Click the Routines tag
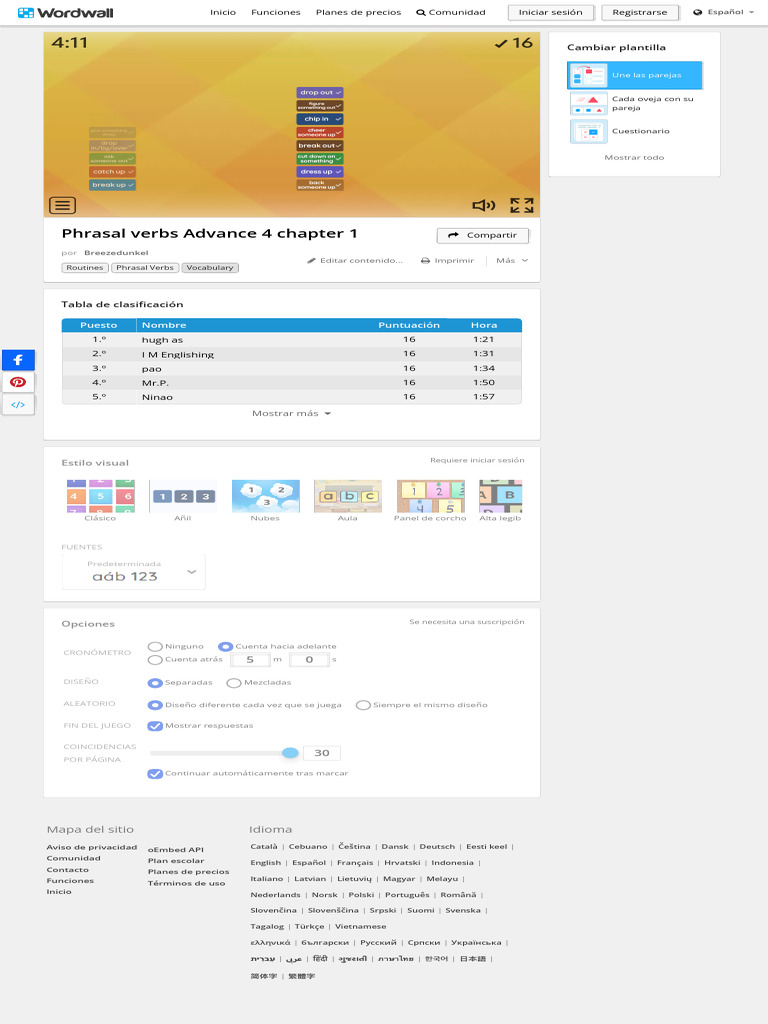The width and height of the screenshot is (768, 1024). click(x=85, y=268)
